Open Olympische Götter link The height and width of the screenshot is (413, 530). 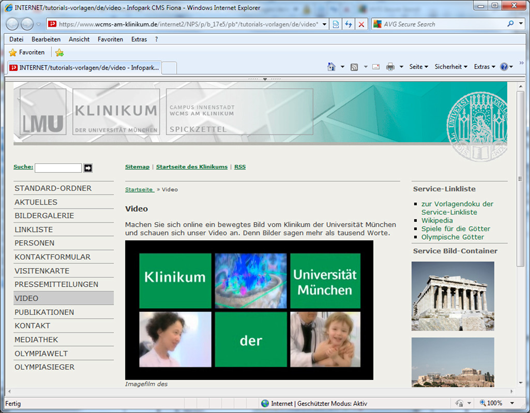[x=453, y=237]
